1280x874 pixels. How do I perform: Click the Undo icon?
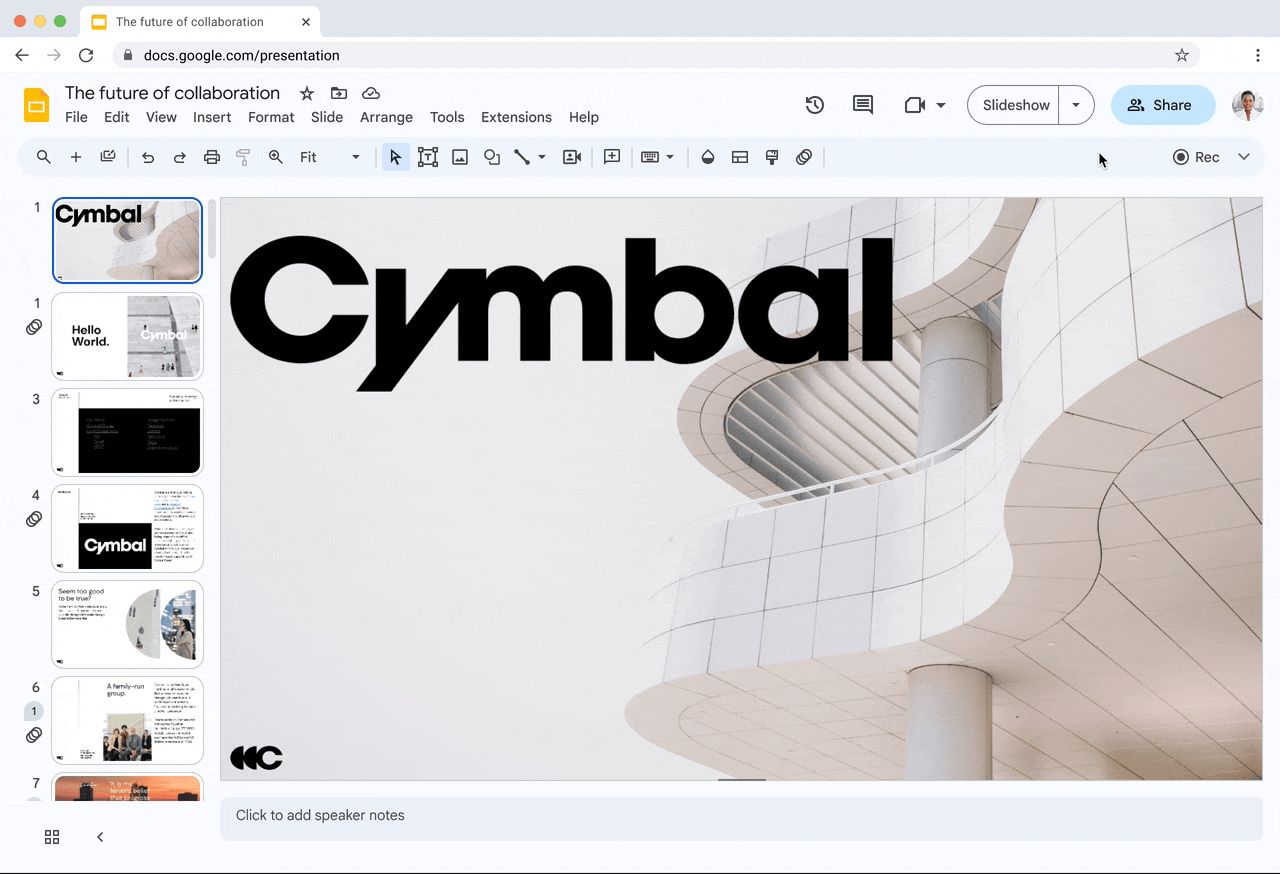click(148, 157)
